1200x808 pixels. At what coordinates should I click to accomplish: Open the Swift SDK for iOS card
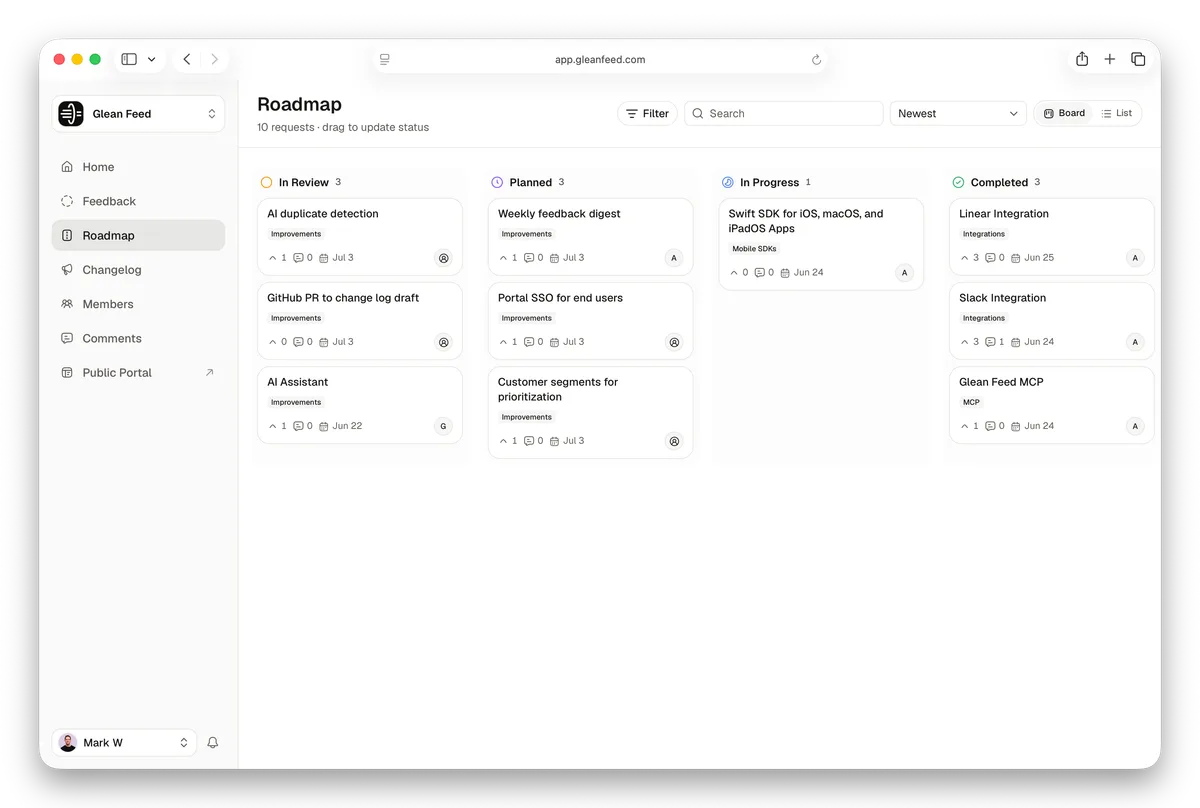(821, 244)
